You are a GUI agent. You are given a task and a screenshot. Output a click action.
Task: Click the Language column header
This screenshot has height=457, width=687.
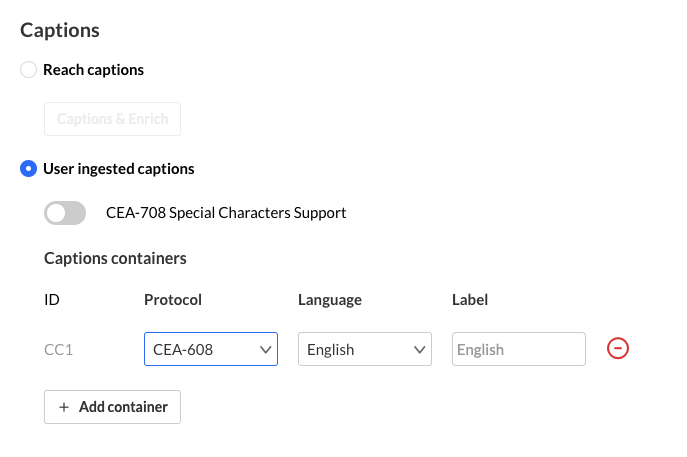click(x=330, y=300)
